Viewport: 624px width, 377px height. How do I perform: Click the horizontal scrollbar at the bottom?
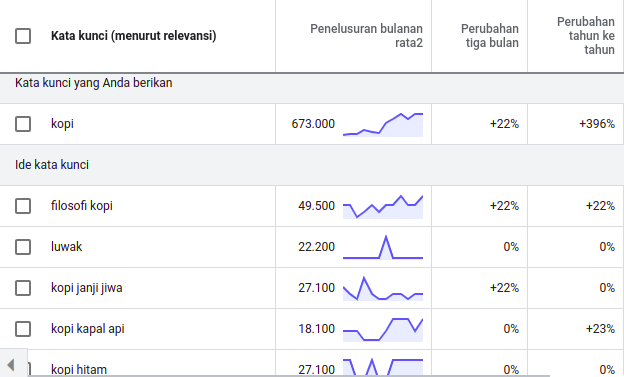click(289, 375)
